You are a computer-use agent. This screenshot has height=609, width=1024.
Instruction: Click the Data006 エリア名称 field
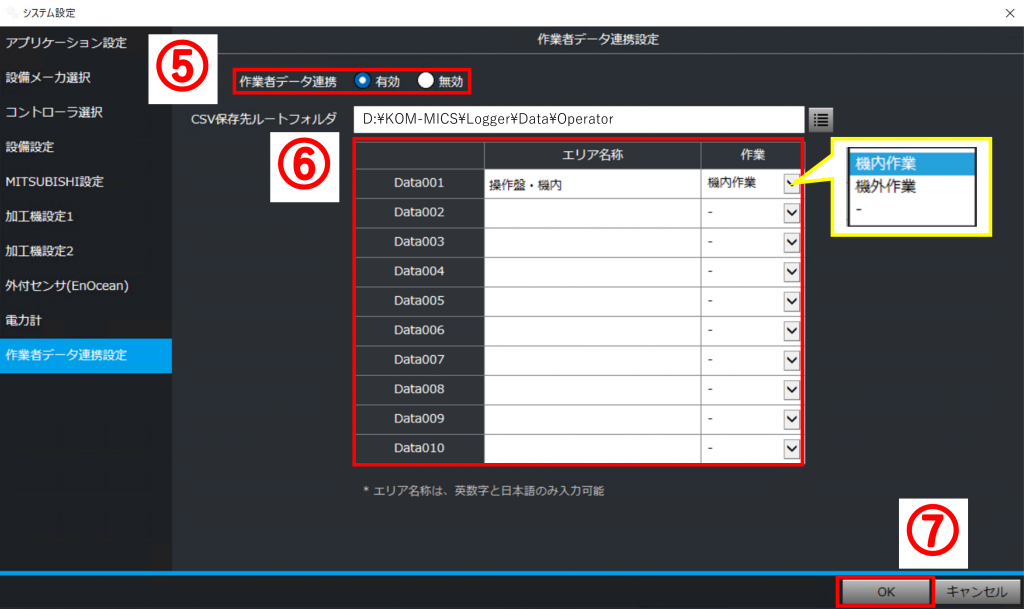pos(592,330)
